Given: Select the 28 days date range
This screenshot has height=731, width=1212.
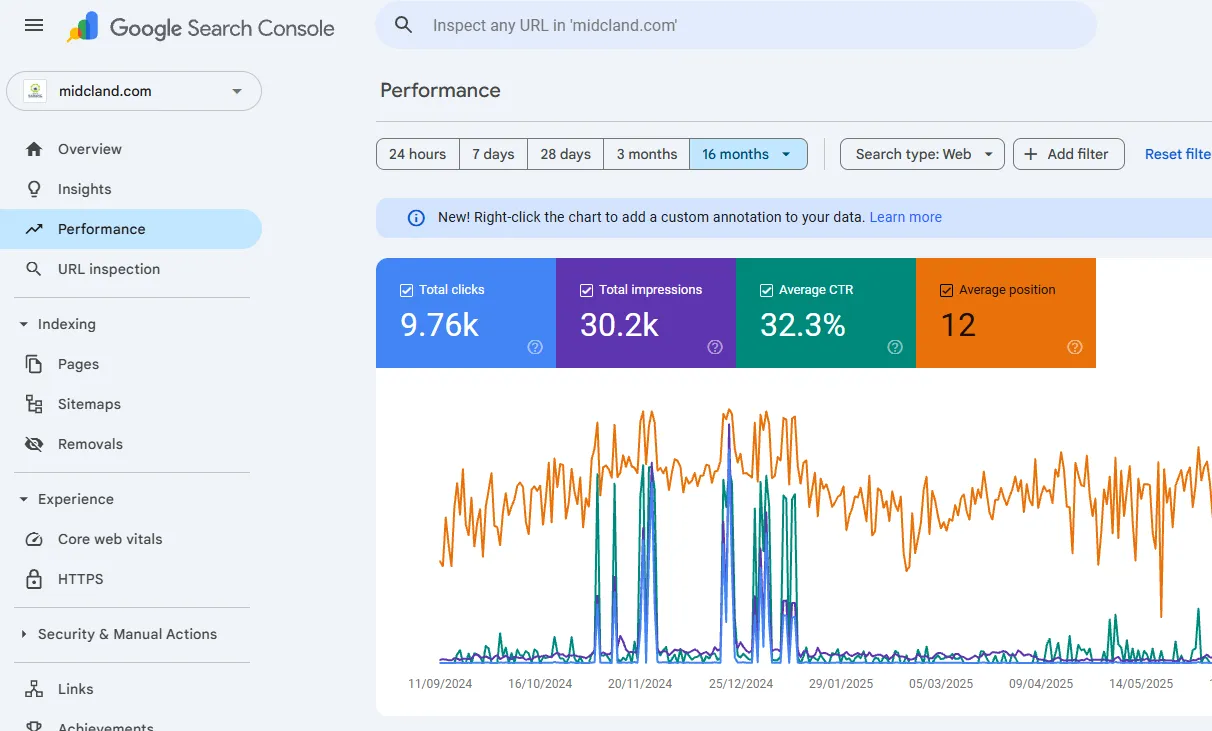Looking at the screenshot, I should click(565, 154).
